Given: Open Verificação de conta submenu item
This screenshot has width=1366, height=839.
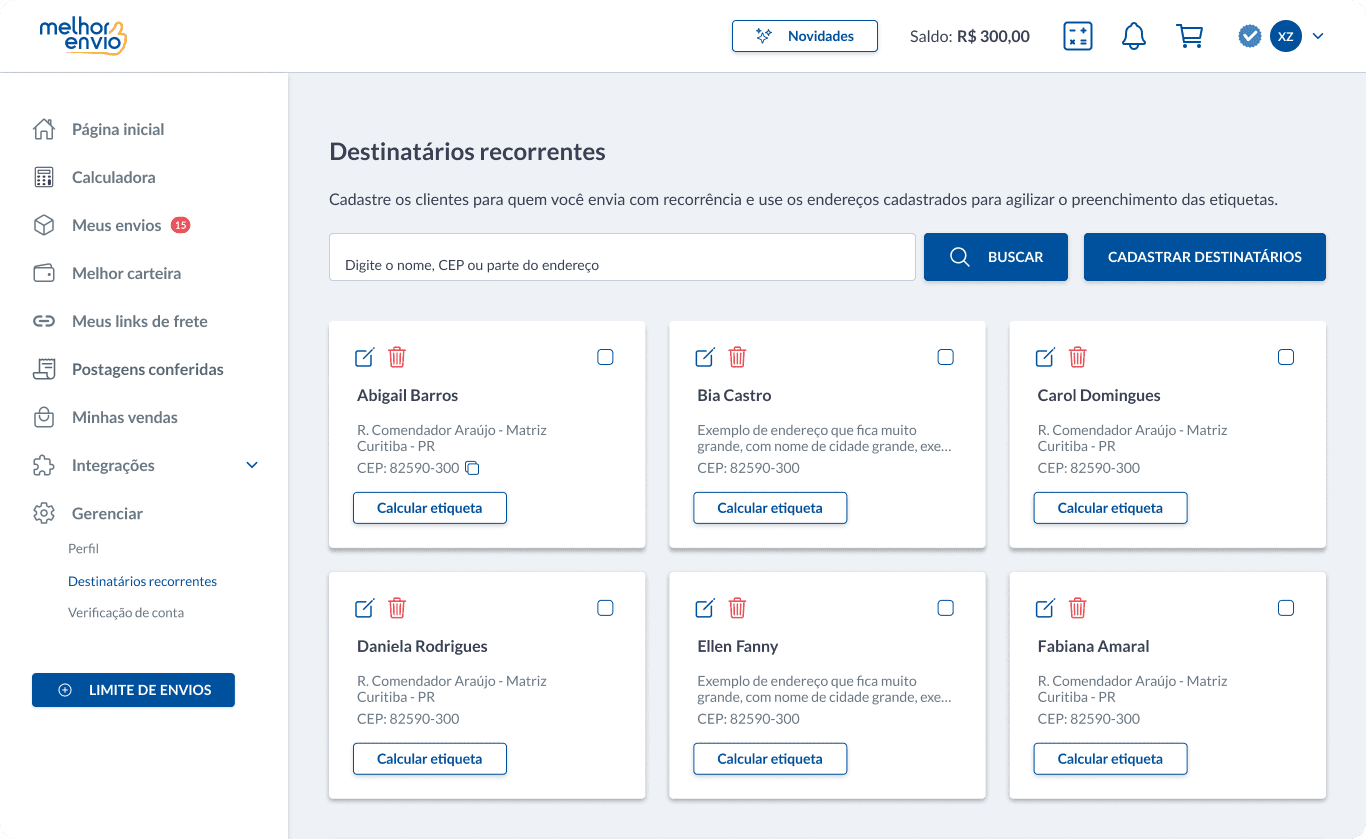Looking at the screenshot, I should coord(126,612).
